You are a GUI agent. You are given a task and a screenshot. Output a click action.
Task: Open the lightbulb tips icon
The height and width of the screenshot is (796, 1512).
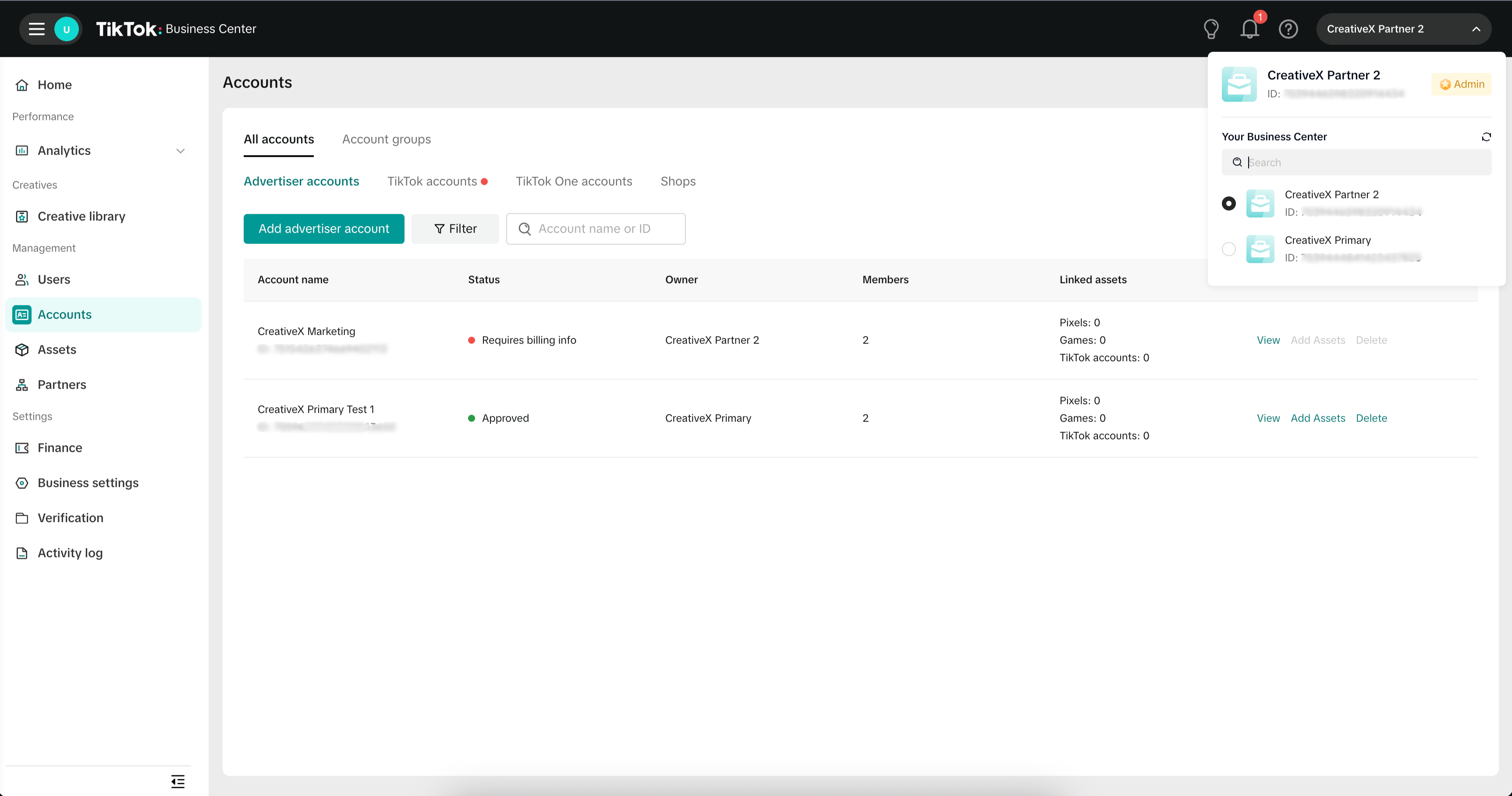click(x=1211, y=29)
